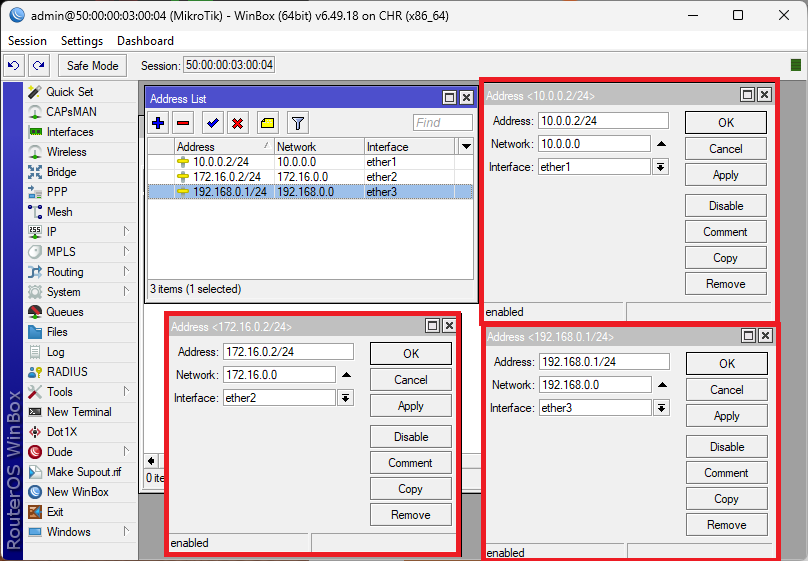Click the blue checkmark Enable icon
Viewport: 808px width, 561px height.
pyautogui.click(x=212, y=123)
